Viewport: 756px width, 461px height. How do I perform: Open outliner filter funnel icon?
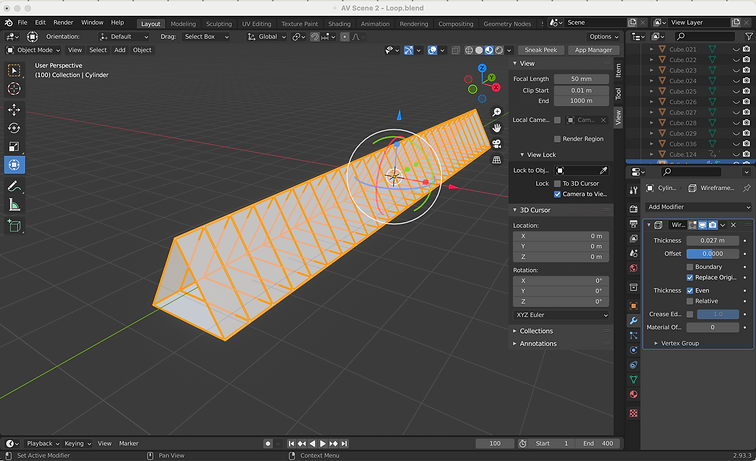[x=749, y=37]
